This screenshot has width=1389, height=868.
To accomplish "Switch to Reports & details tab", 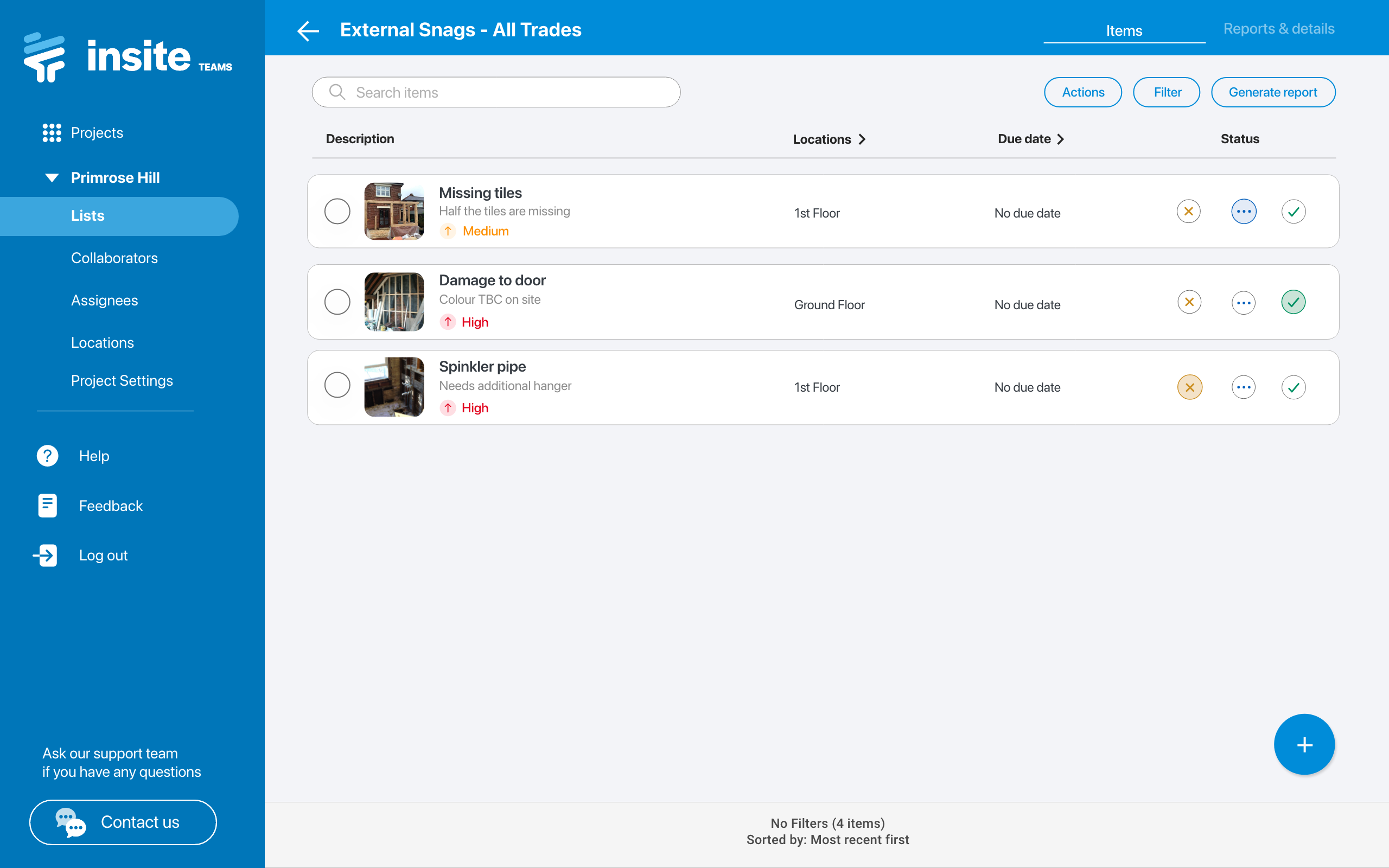I will click(1279, 29).
